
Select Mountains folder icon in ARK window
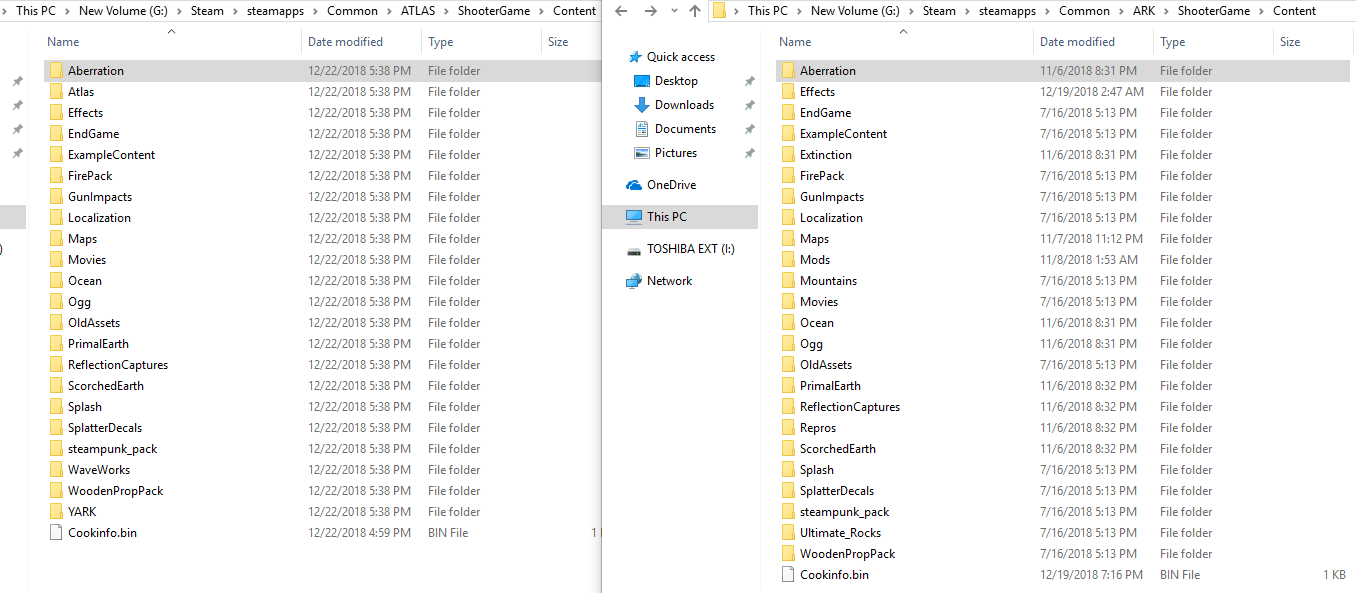pos(788,281)
